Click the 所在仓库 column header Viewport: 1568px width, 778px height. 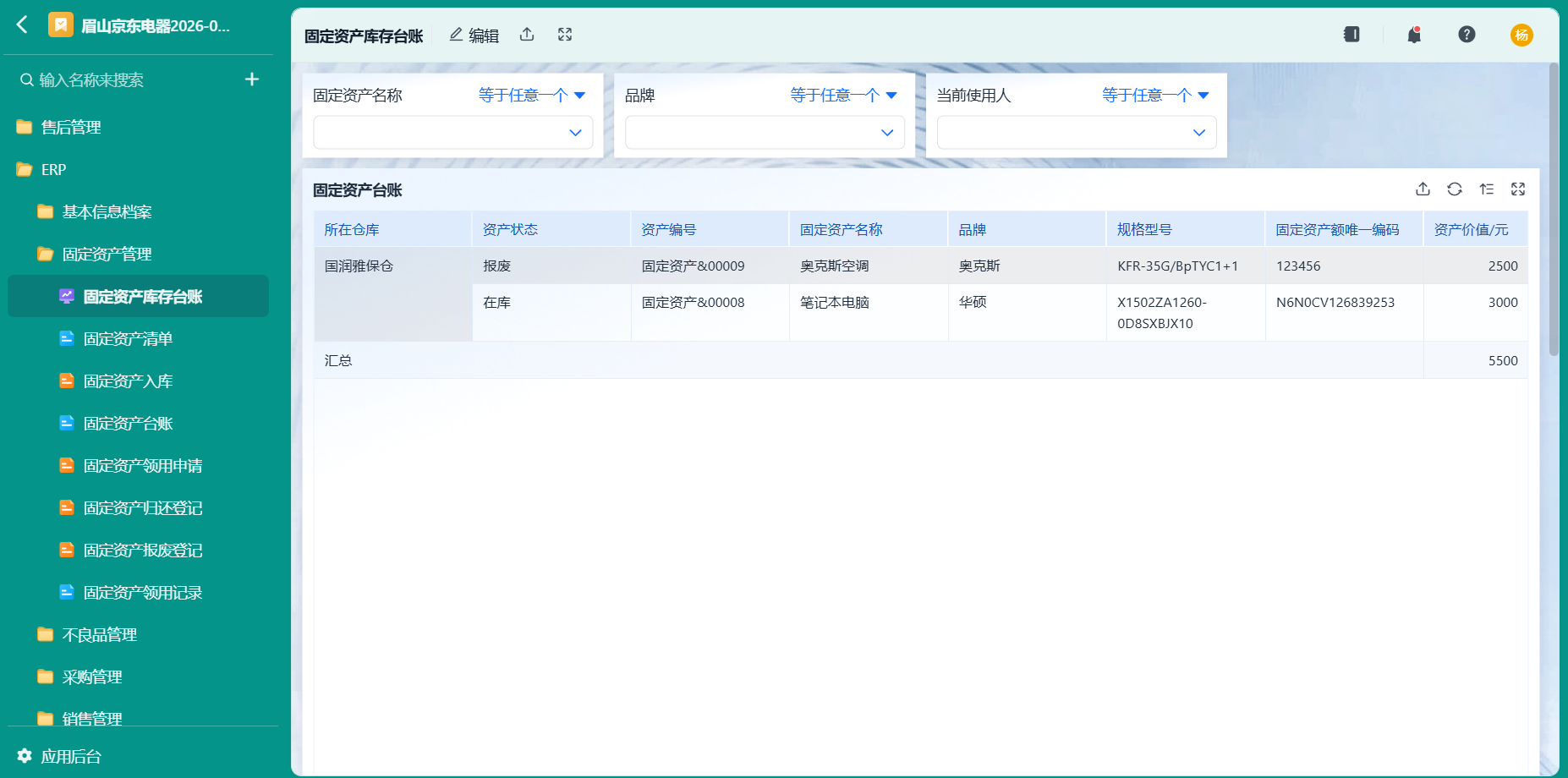click(392, 229)
